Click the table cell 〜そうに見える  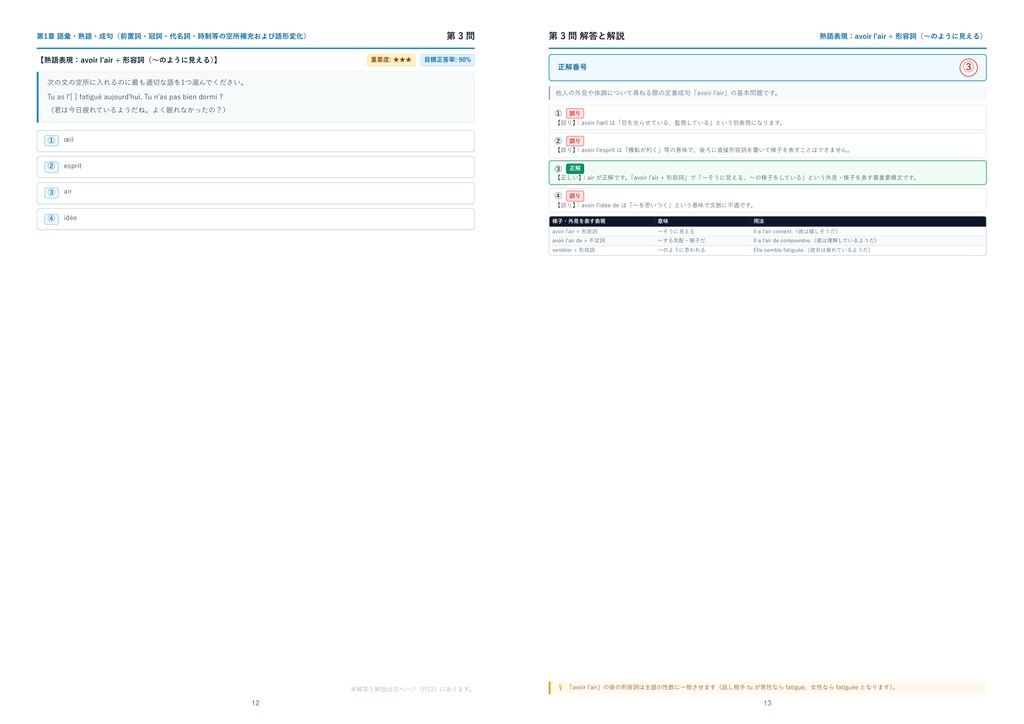676,231
